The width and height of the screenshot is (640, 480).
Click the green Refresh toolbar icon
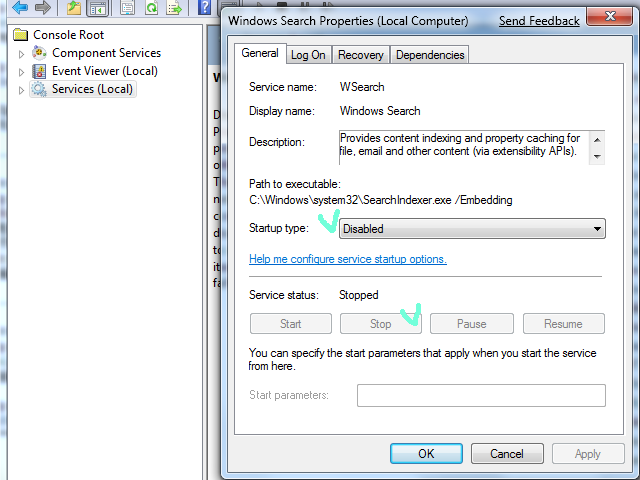pos(151,7)
